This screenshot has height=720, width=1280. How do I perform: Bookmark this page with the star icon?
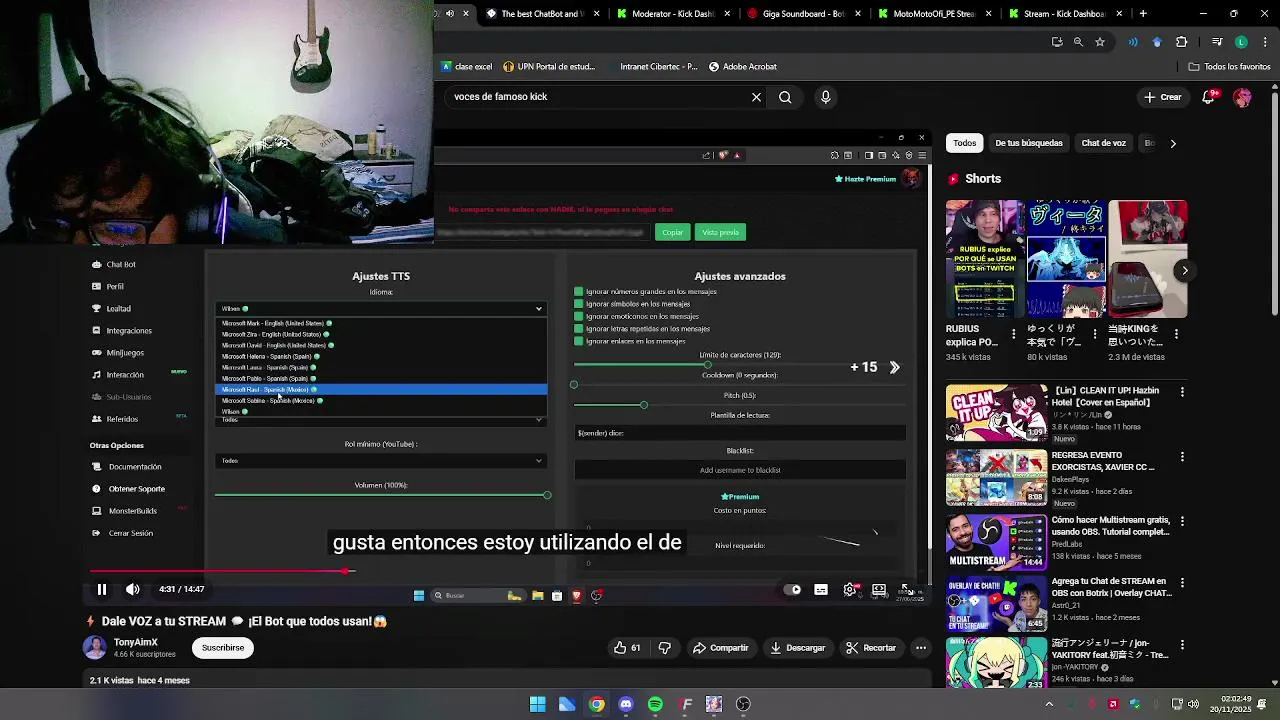coord(1100,42)
